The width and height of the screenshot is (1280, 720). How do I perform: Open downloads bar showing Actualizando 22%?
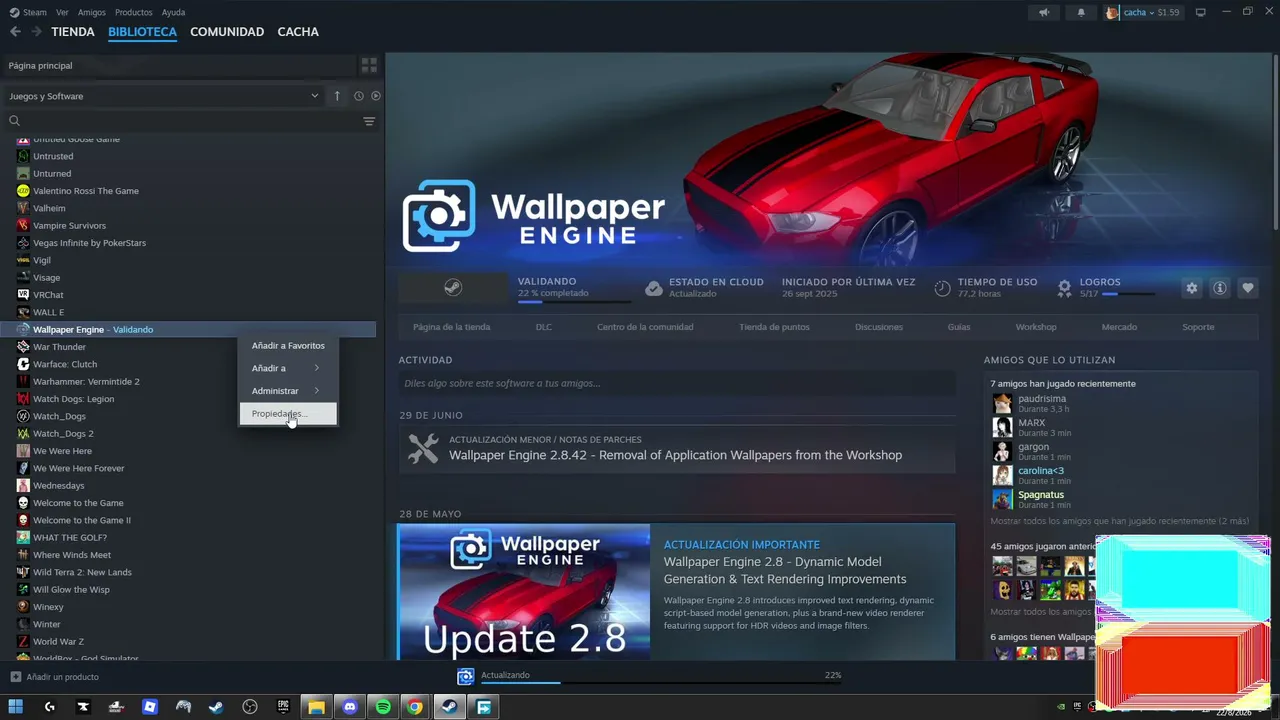(x=650, y=677)
